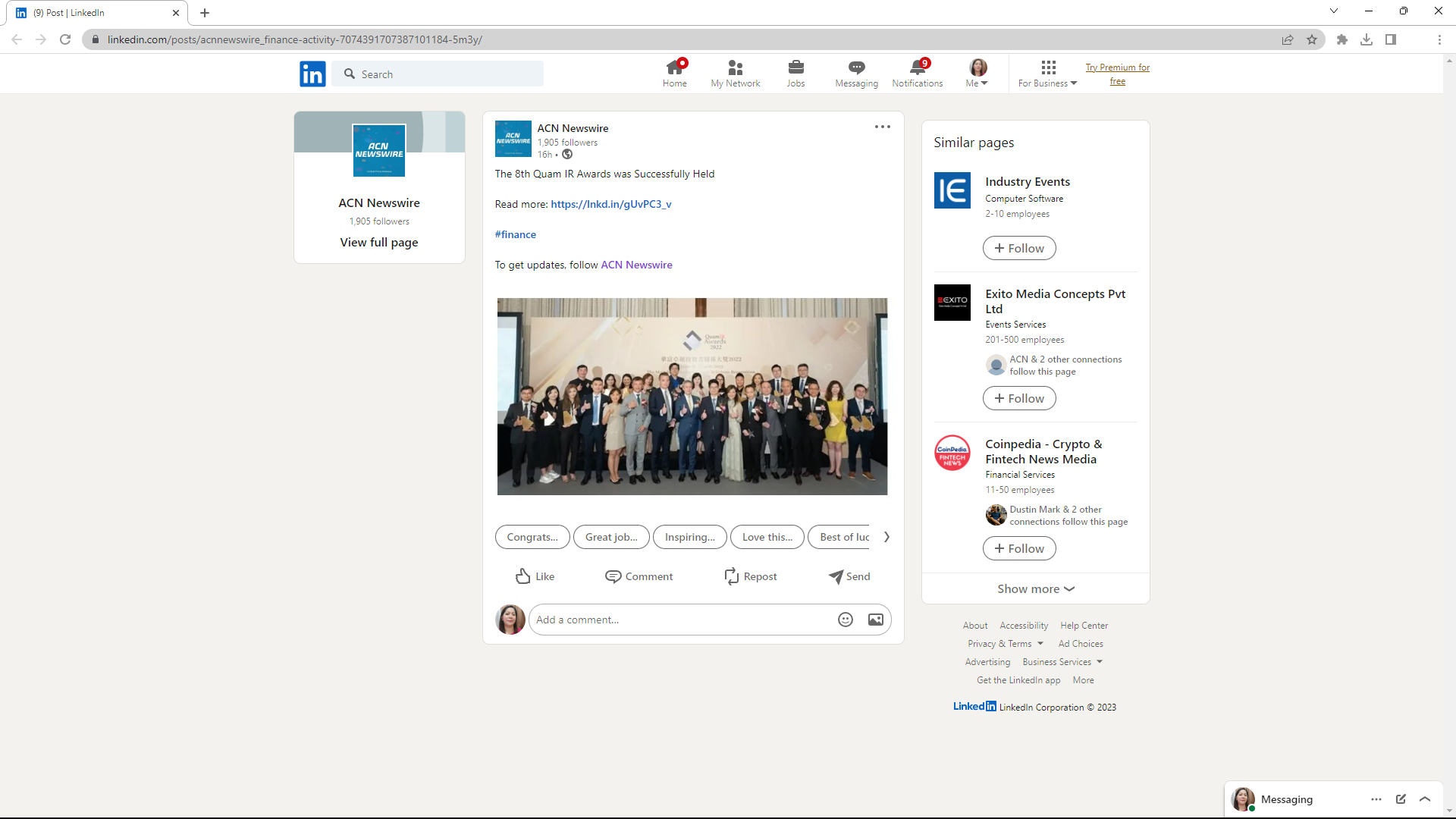Open the three-dot post options menu

pyautogui.click(x=882, y=127)
